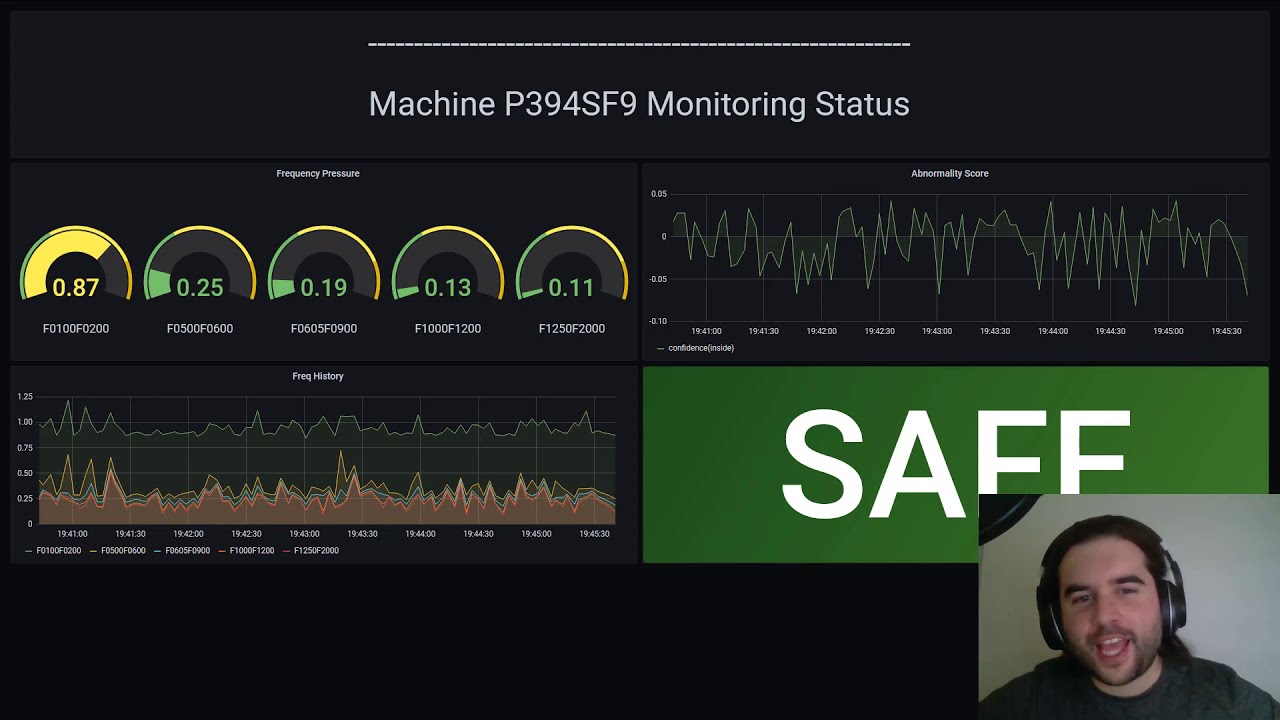
Task: Click the 0.05 y-axis value in Abnormality Score
Action: coord(658,194)
